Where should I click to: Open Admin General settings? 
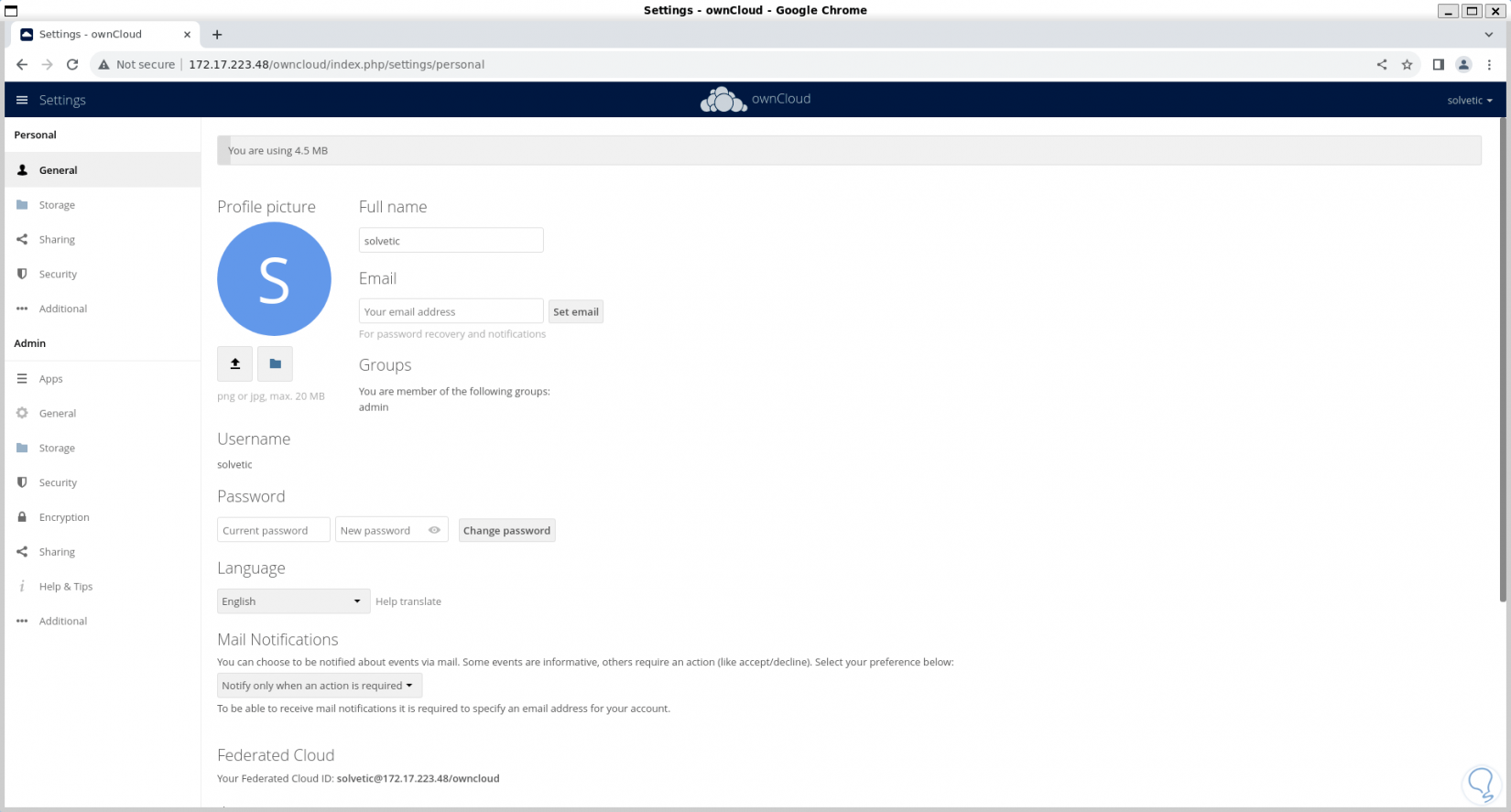click(103, 414)
